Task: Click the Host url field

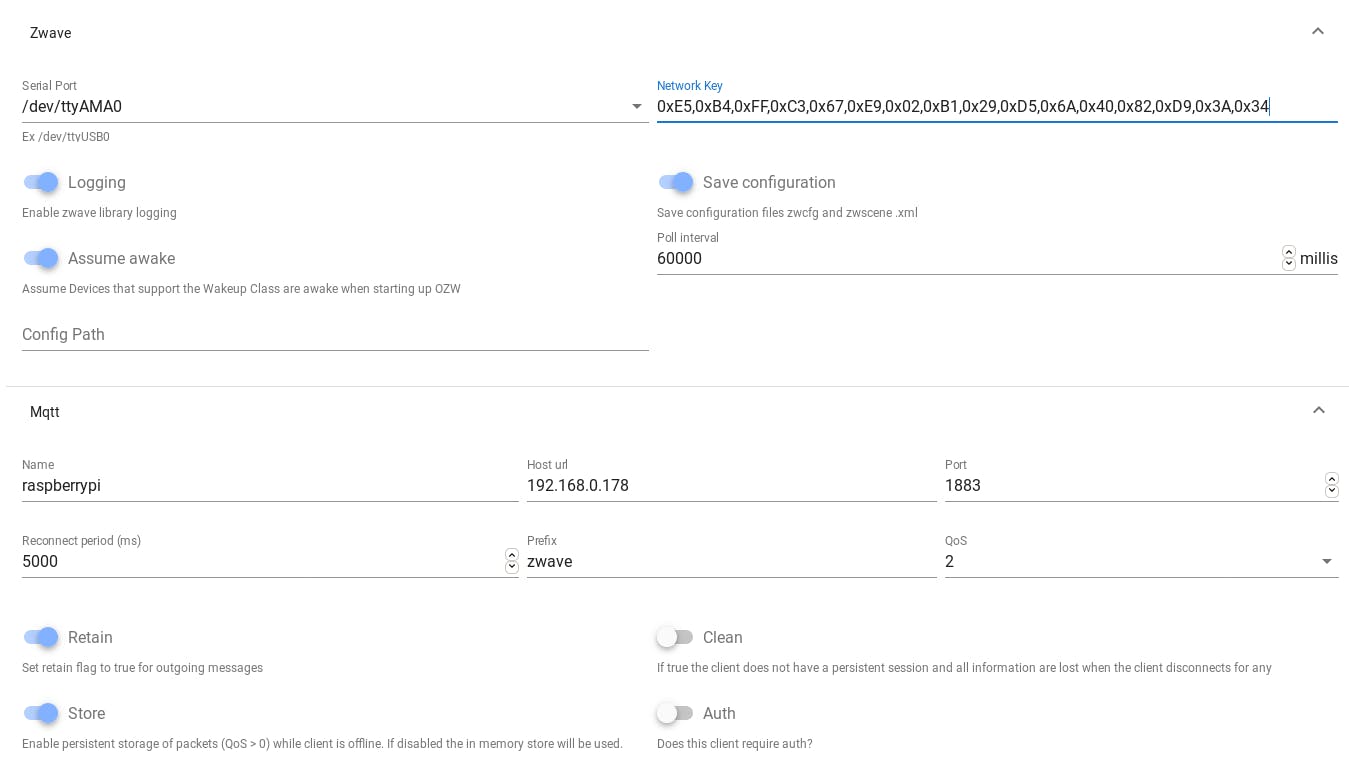Action: [x=731, y=486]
